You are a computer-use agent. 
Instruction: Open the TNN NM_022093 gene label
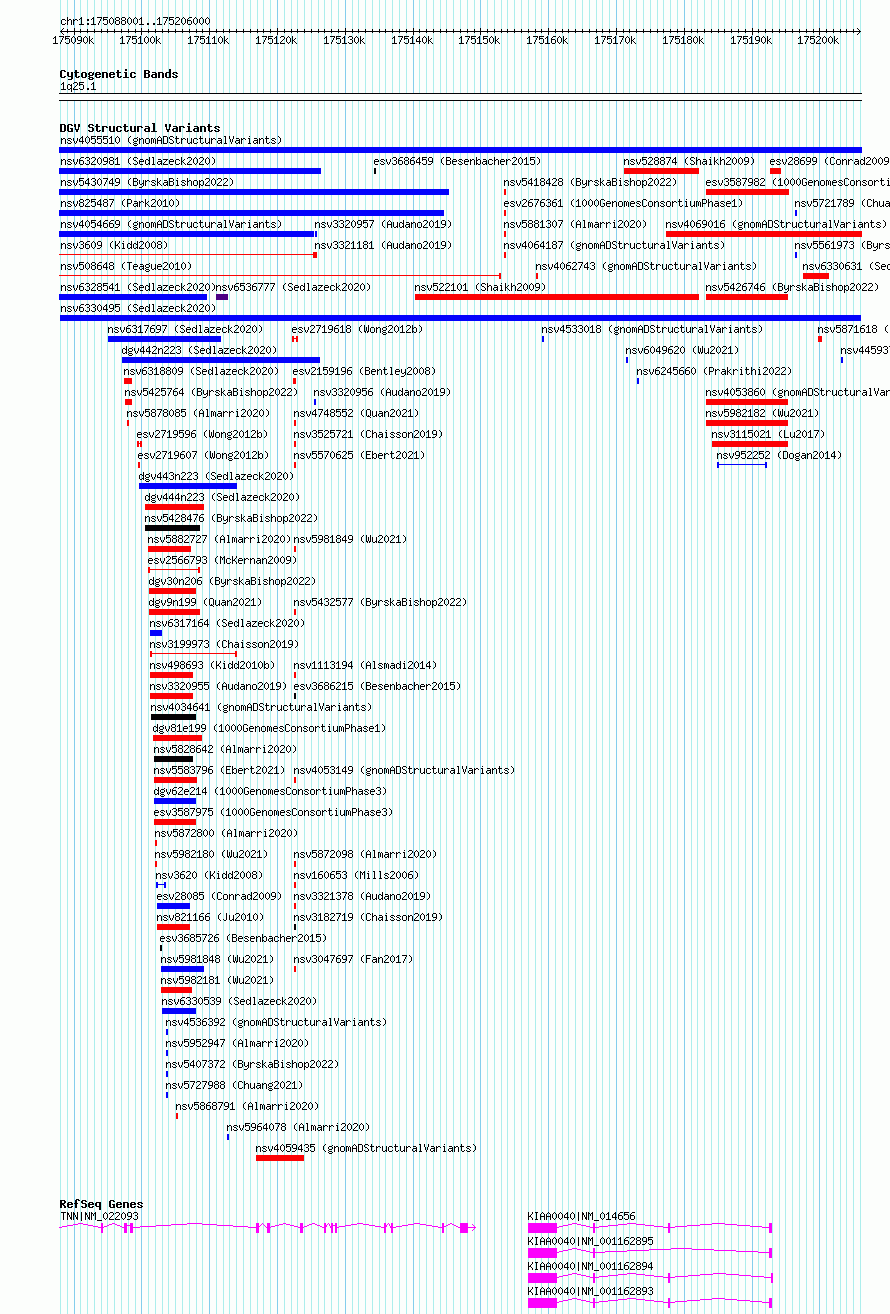(x=100, y=1216)
